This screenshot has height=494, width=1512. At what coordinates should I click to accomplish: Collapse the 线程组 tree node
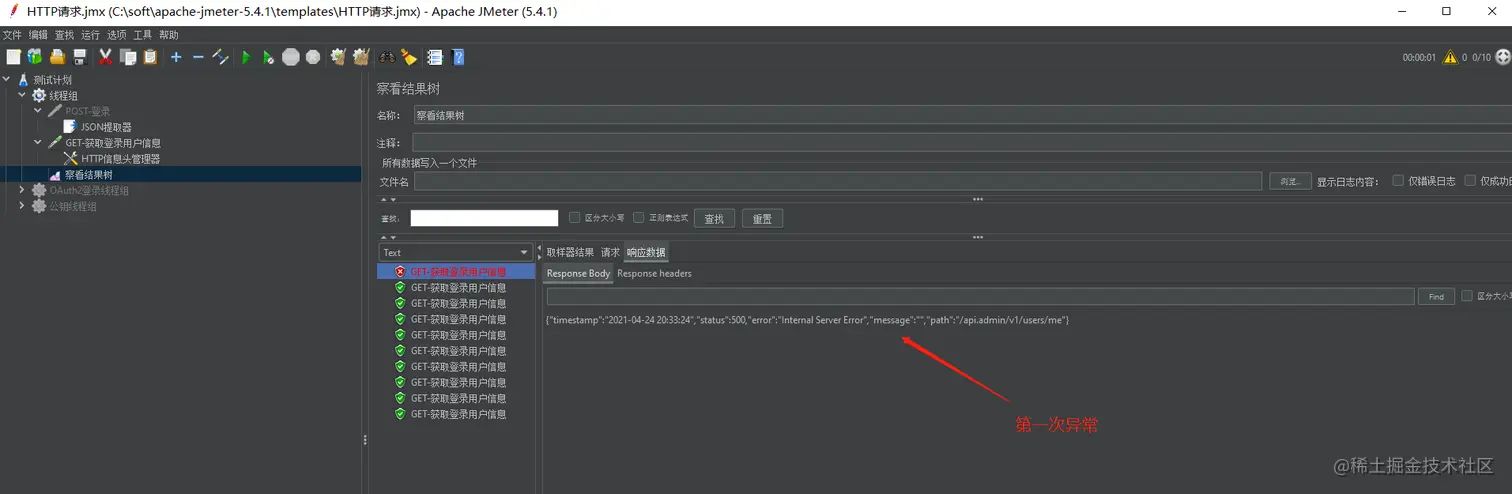tap(22, 95)
